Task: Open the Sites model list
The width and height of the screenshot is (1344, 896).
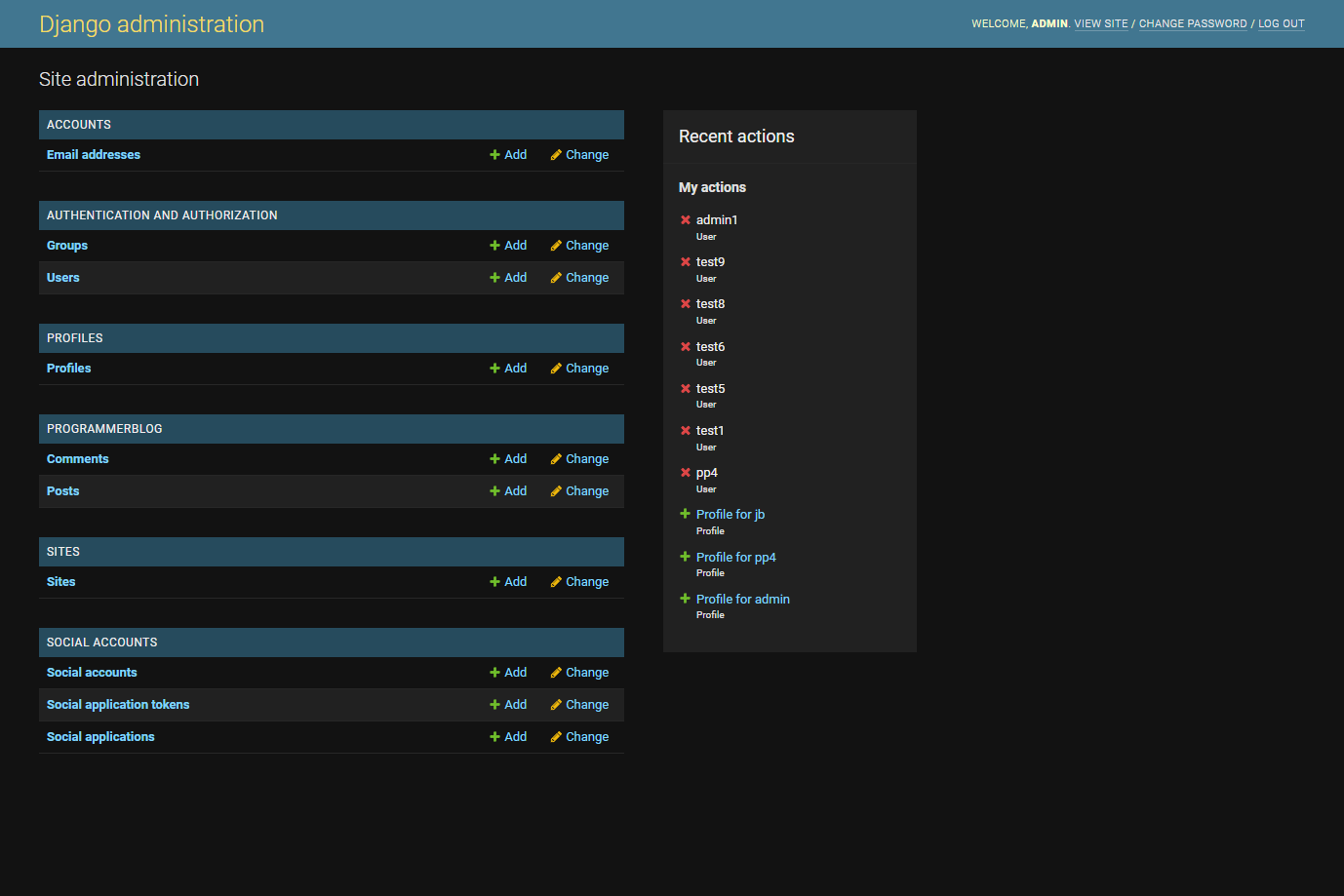Action: point(61,582)
